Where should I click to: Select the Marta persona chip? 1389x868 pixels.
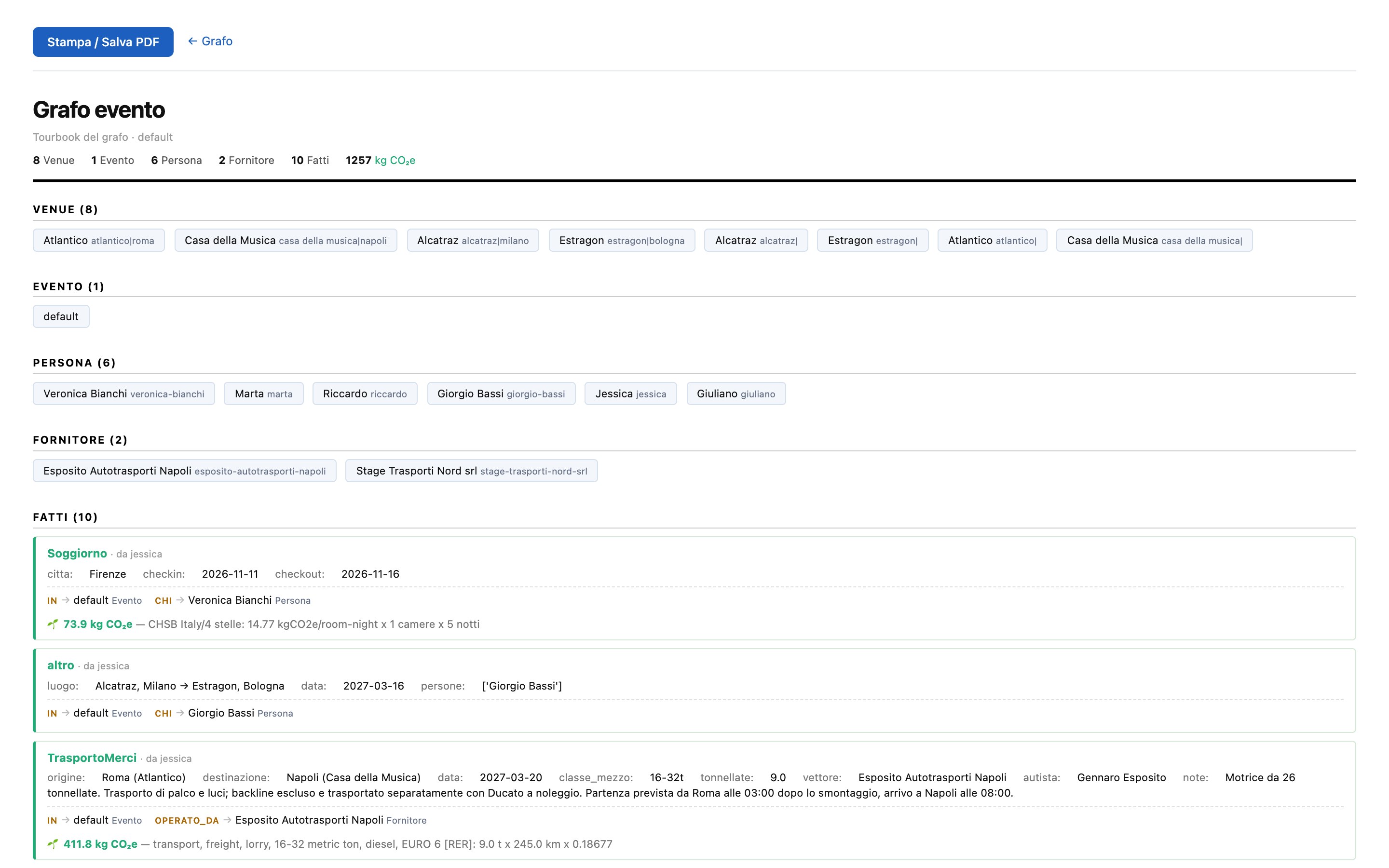point(263,394)
